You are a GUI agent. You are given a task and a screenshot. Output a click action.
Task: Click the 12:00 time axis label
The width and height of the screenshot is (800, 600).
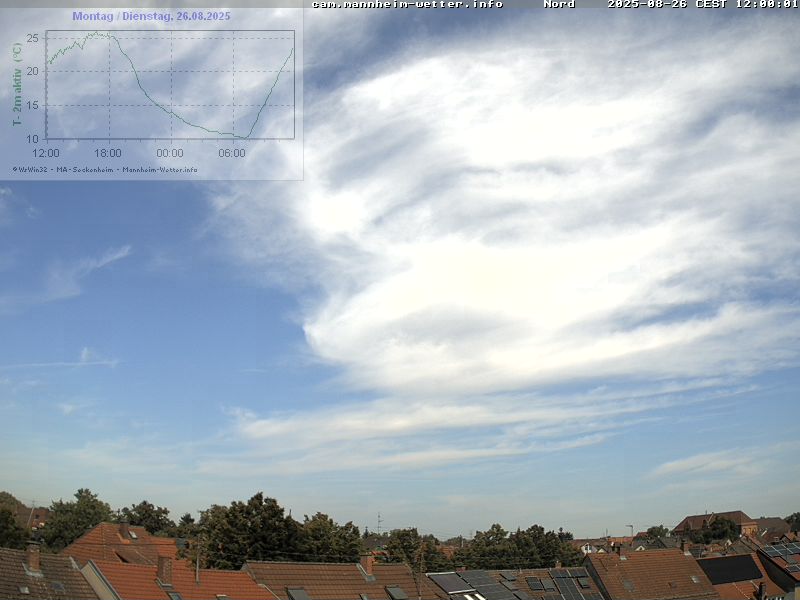(x=46, y=153)
